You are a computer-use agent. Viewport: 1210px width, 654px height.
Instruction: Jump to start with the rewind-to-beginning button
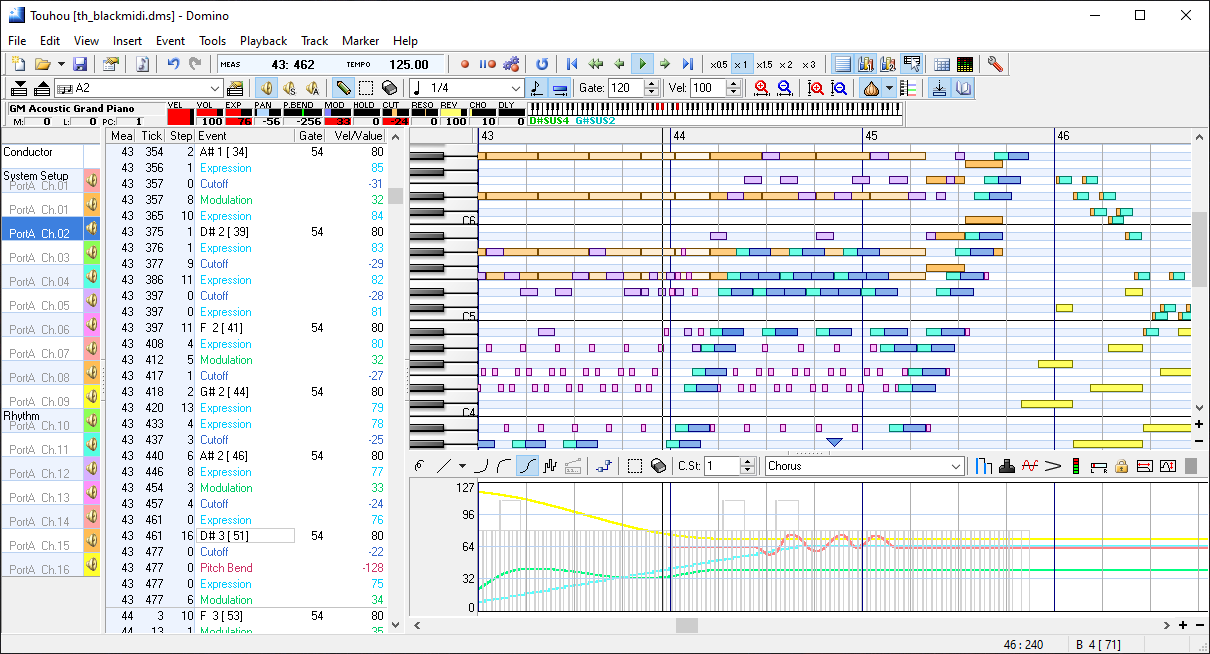(572, 64)
